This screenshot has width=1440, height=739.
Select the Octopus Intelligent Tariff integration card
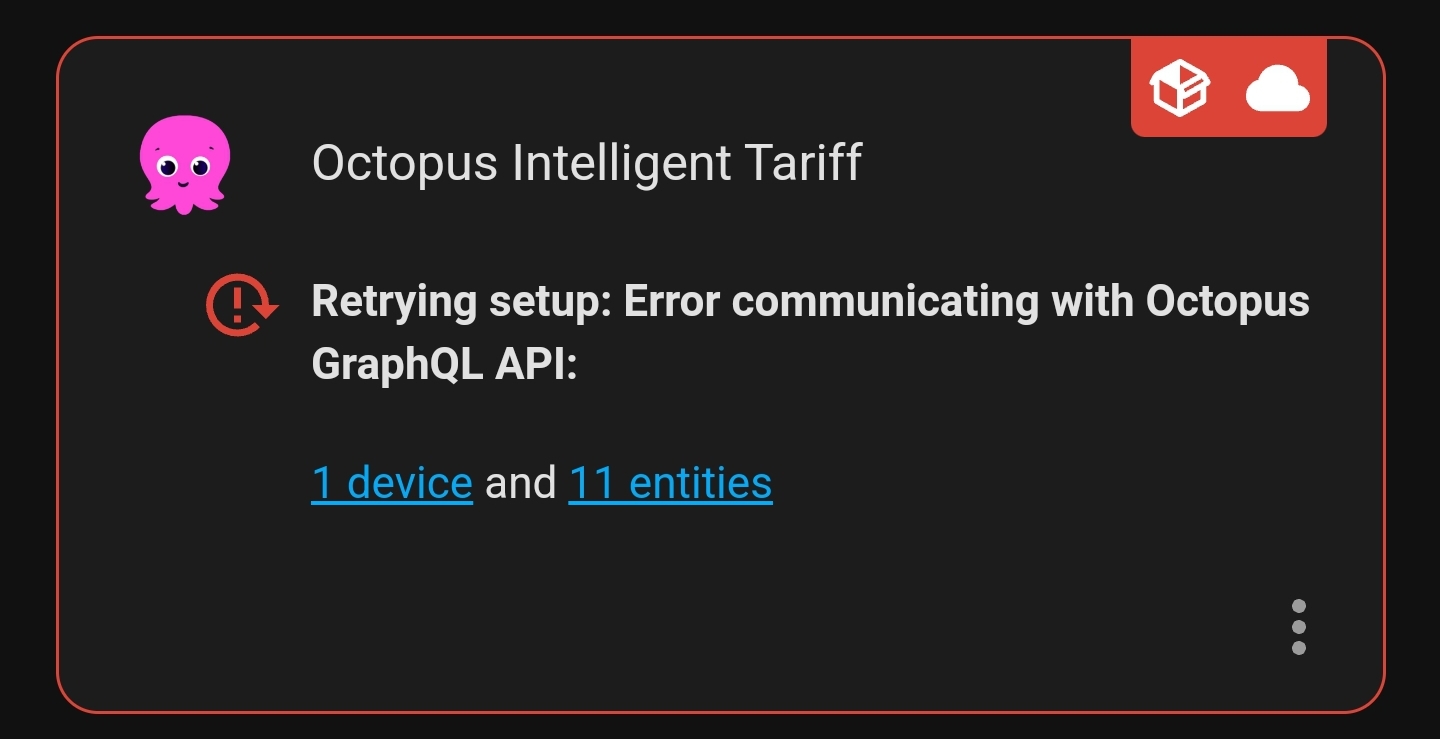click(x=720, y=370)
